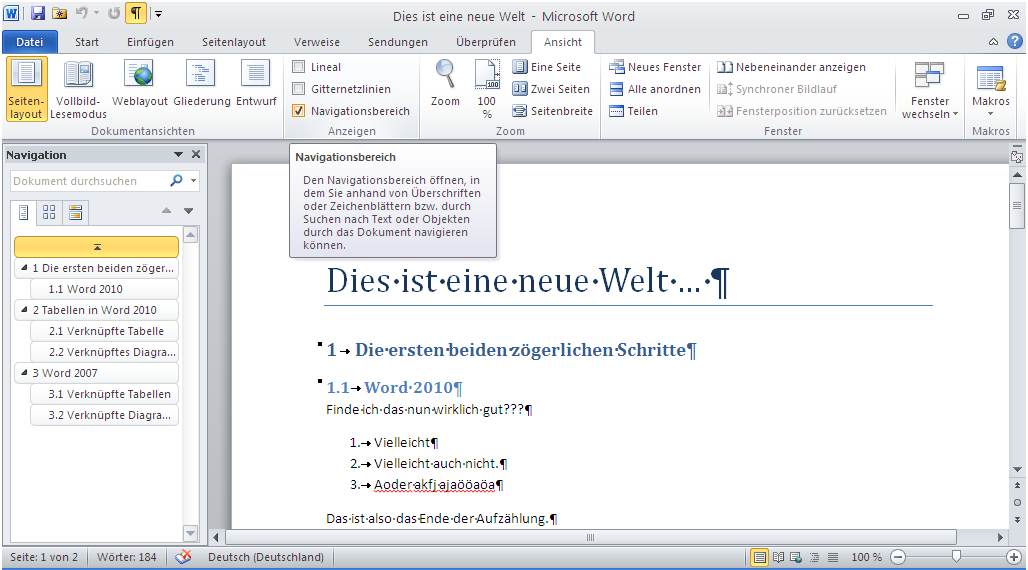Switch to Entwurf draft view

[x=256, y=84]
